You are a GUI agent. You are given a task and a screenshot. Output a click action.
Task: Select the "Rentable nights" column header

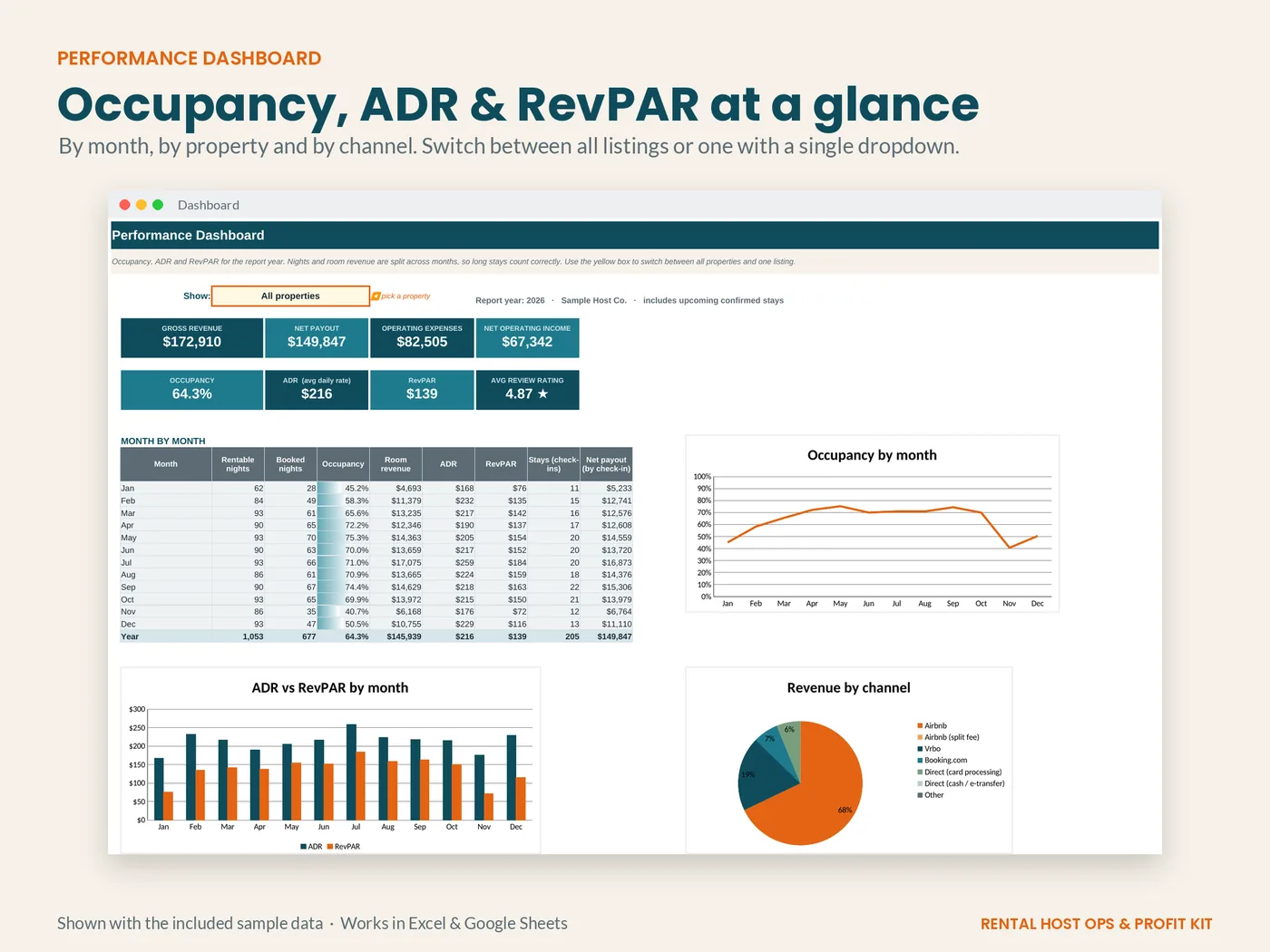(x=238, y=464)
